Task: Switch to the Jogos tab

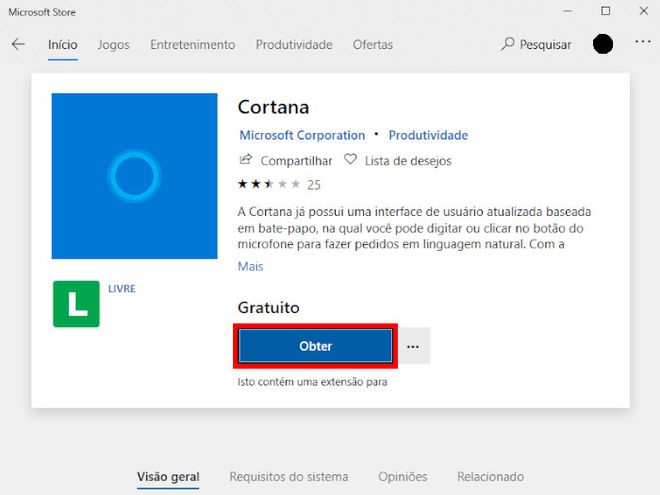Action: click(x=114, y=45)
